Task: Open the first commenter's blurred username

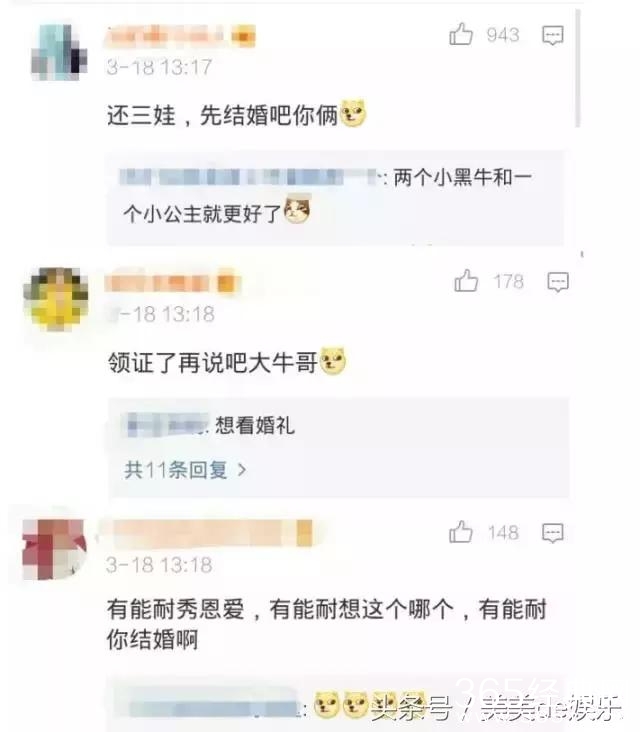Action: tap(181, 36)
